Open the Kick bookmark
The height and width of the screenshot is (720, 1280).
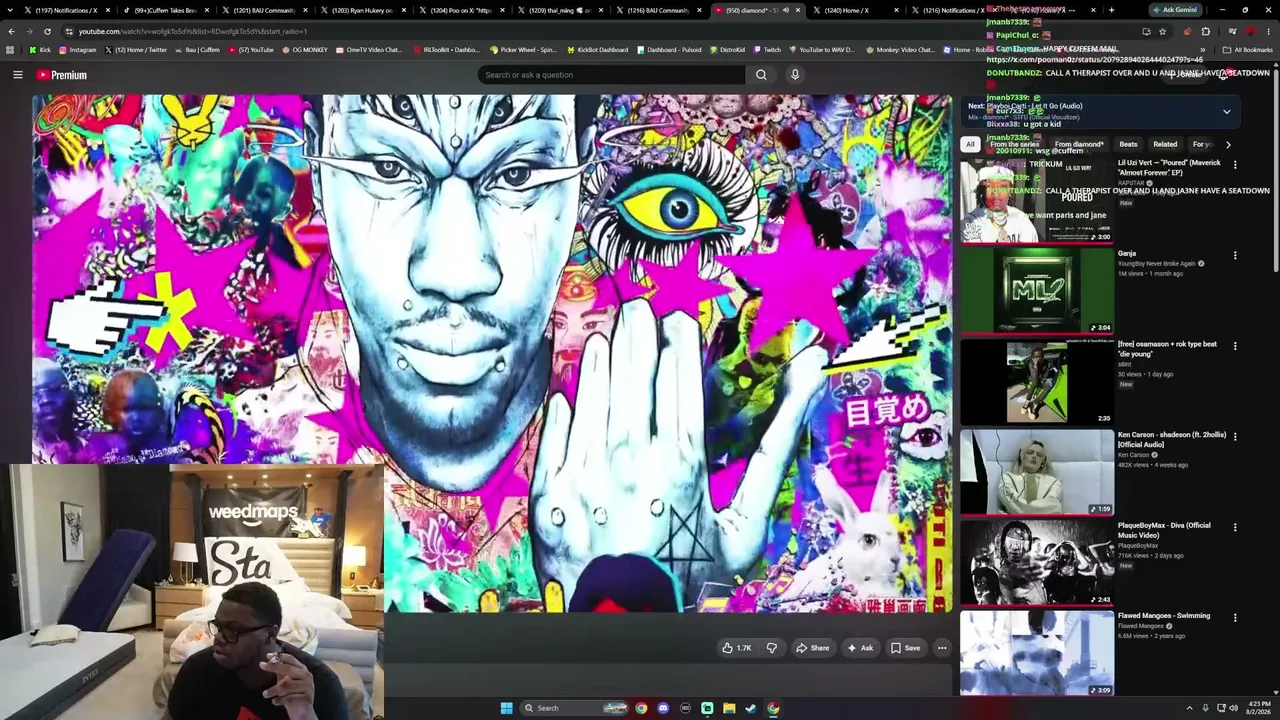tap(40, 49)
